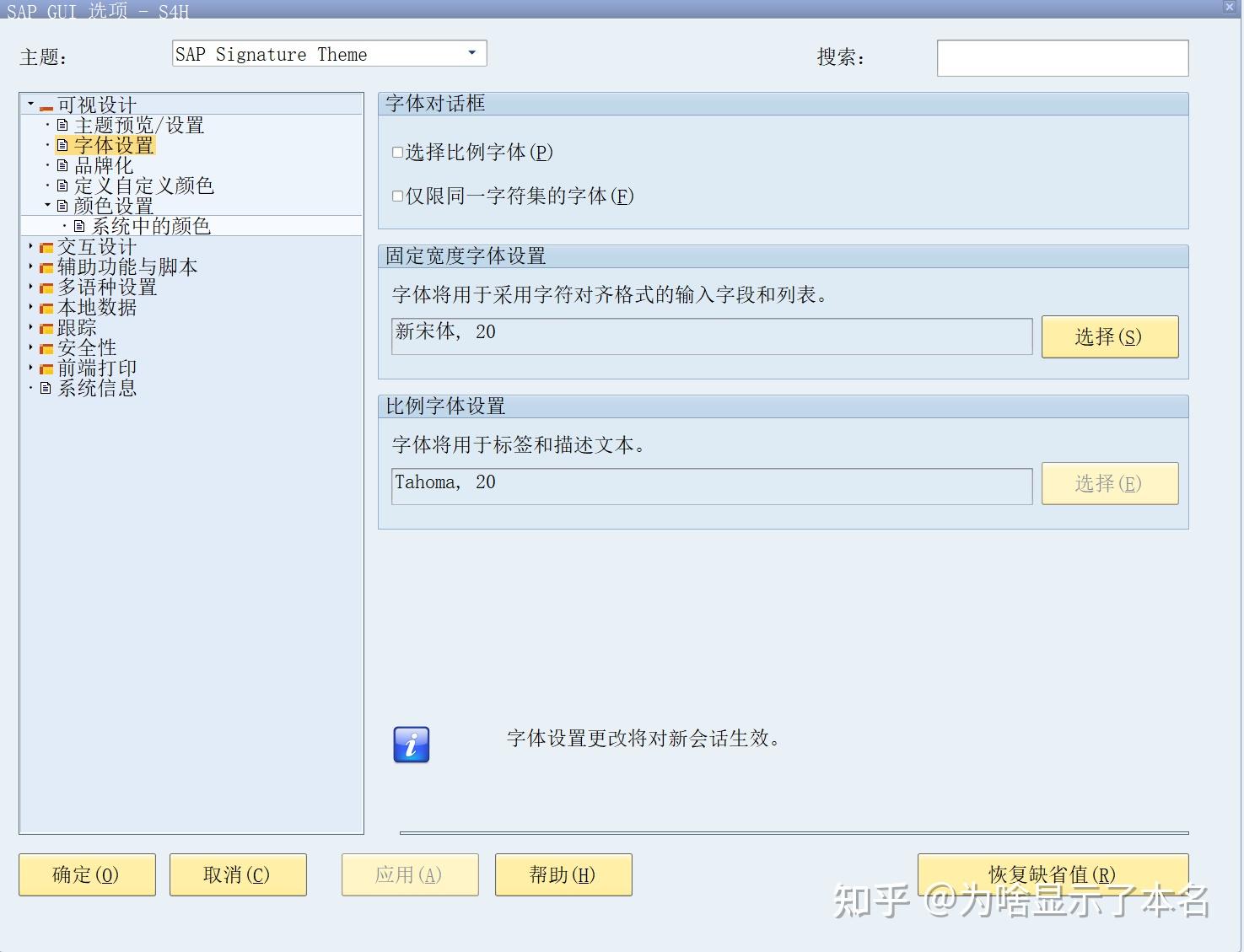Click the info icon next to the session message
Image resolution: width=1244 pixels, height=952 pixels.
(411, 743)
